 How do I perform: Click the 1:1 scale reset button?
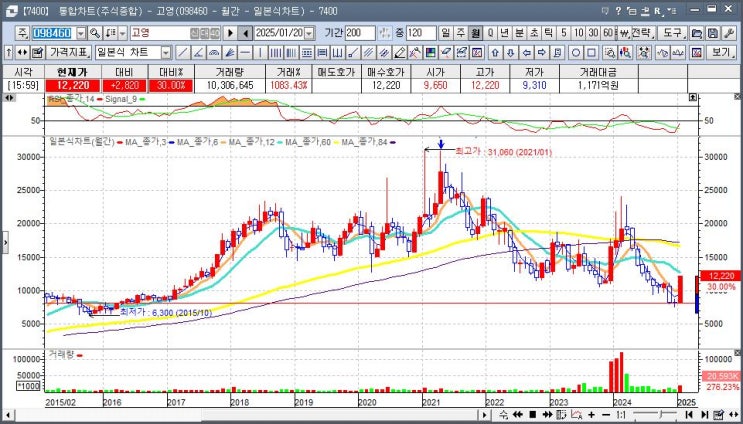621,415
